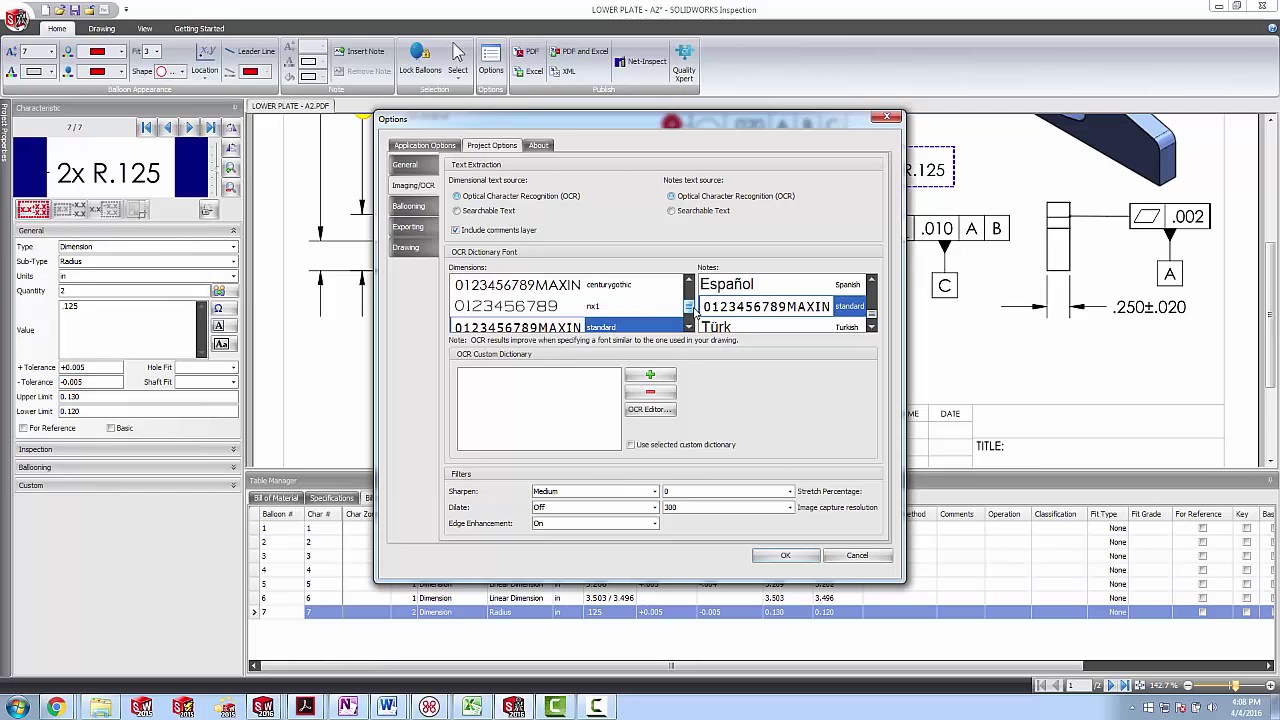Go to the next characteristic
Image resolution: width=1280 pixels, height=720 pixels.
[189, 128]
